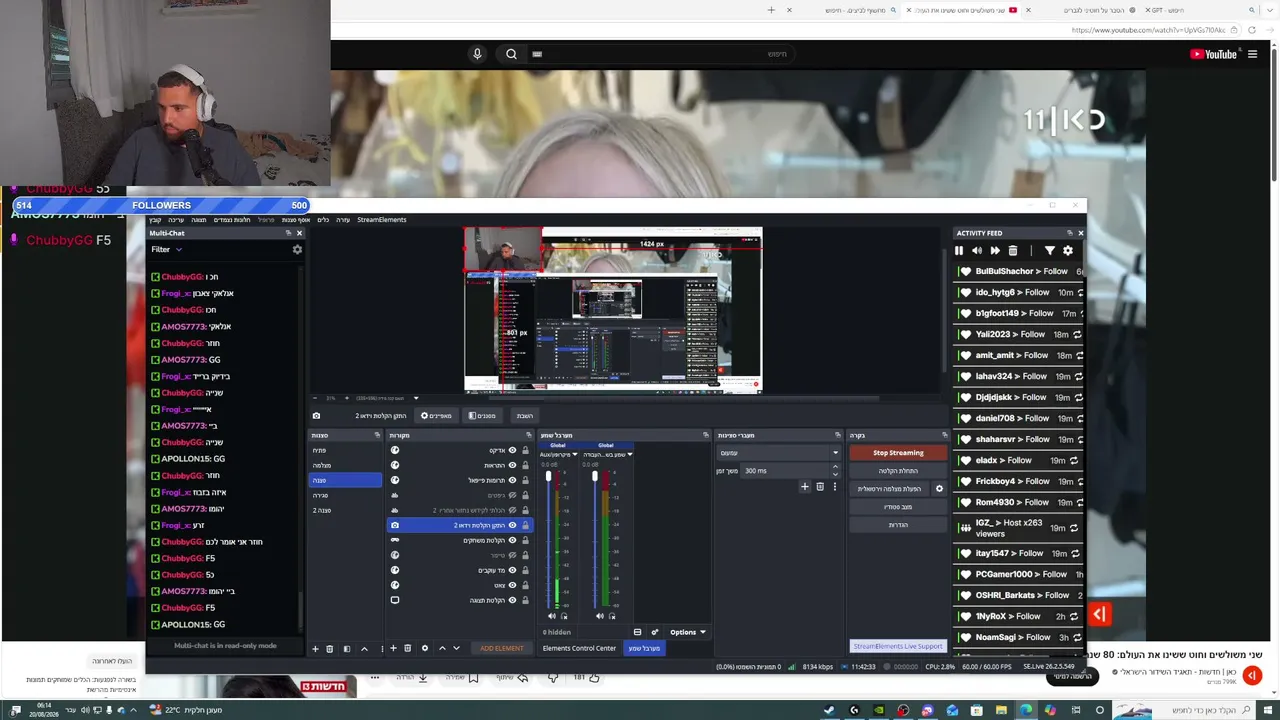Open StreamElements menu in OBS

click(381, 220)
